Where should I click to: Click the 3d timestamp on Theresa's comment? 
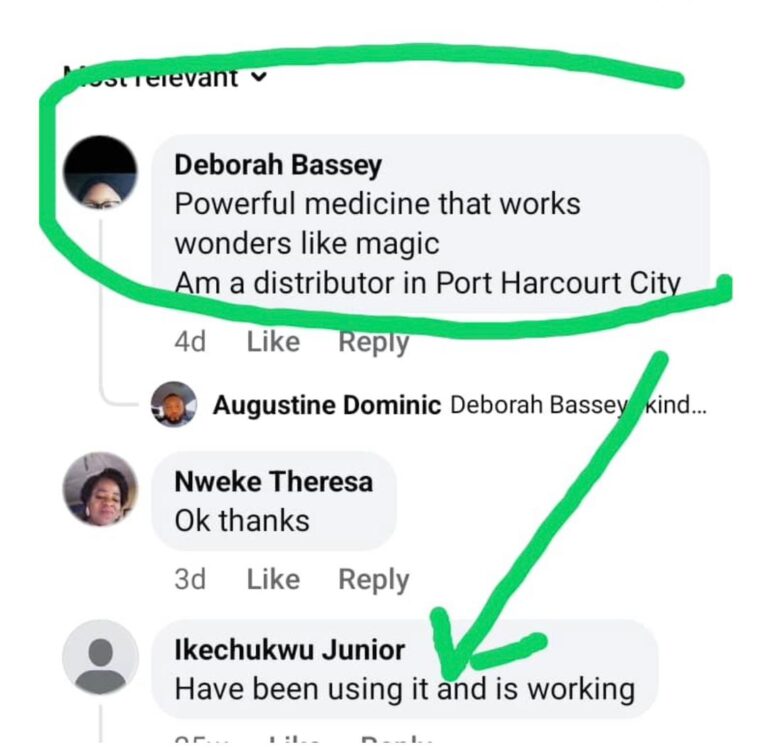click(190, 580)
